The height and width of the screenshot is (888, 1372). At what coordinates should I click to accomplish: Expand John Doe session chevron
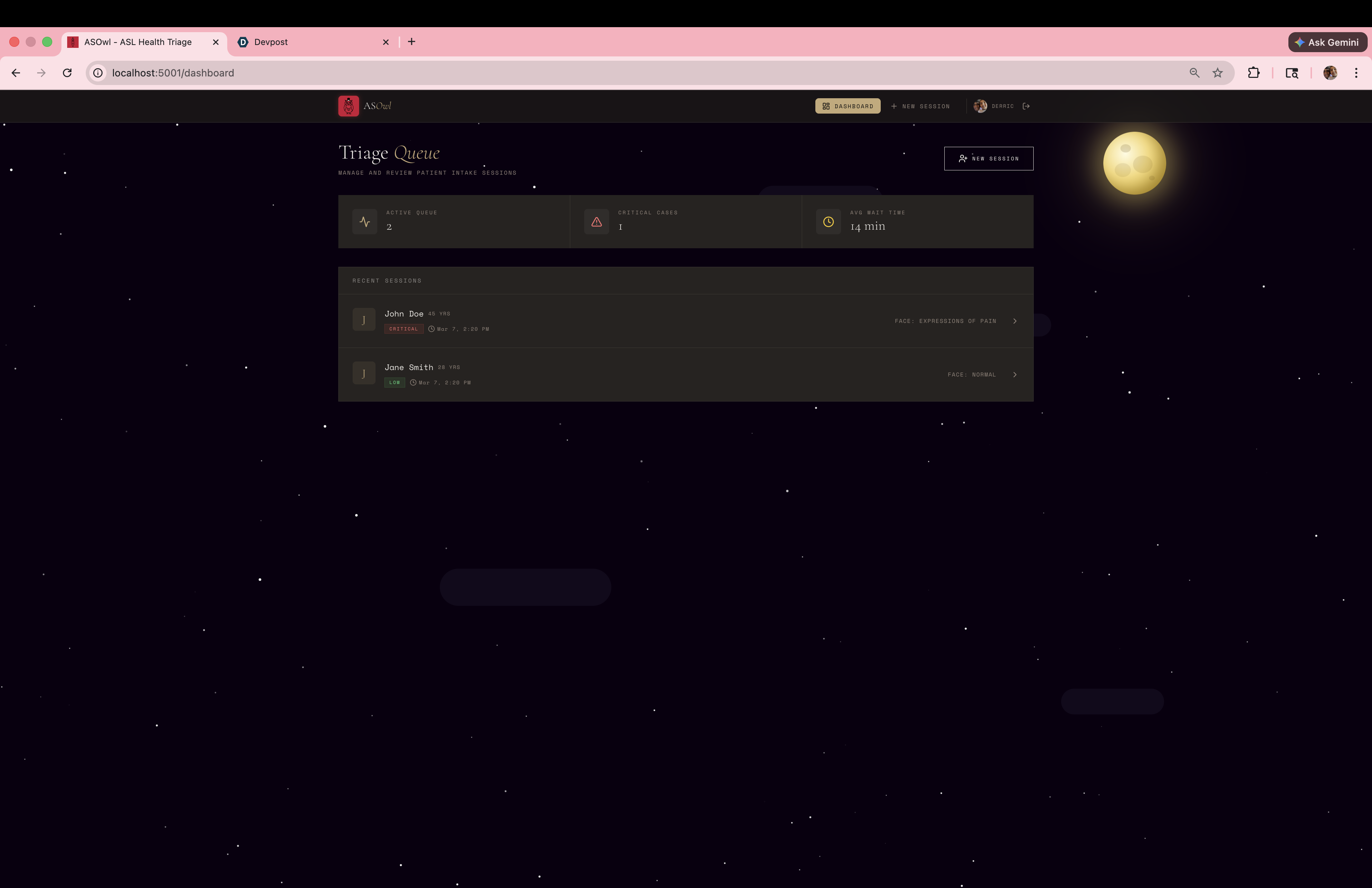click(1015, 321)
